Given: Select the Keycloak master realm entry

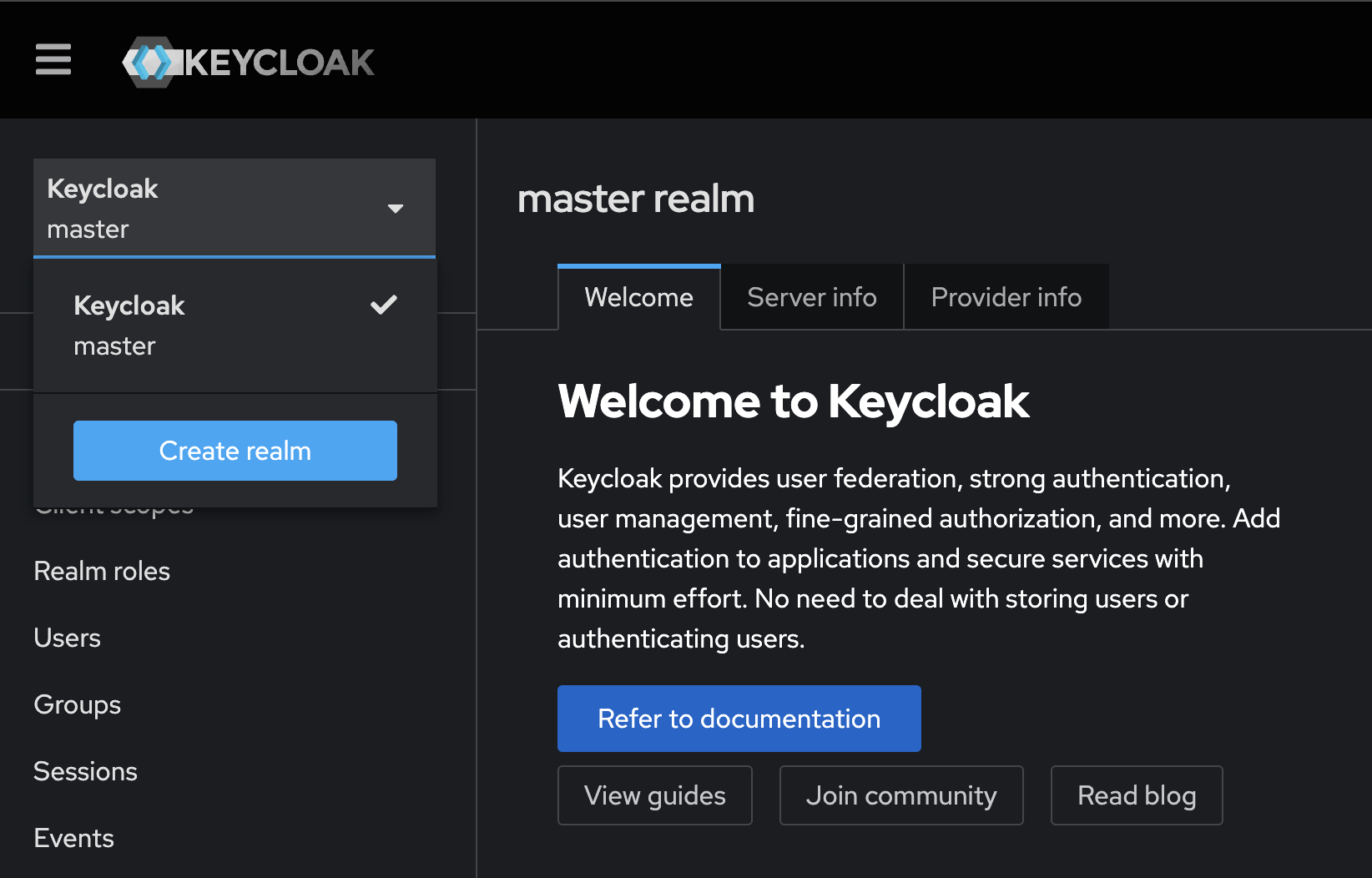Looking at the screenshot, I should coord(235,325).
